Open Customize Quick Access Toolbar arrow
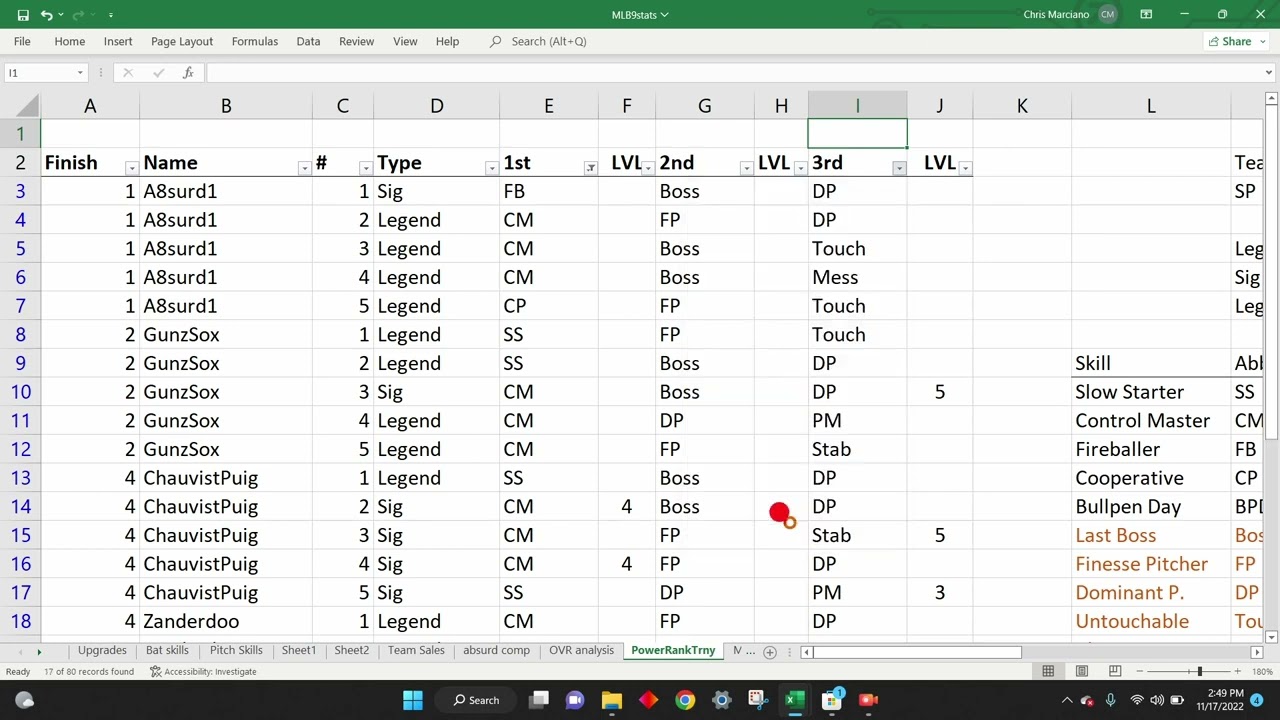 pyautogui.click(x=111, y=15)
